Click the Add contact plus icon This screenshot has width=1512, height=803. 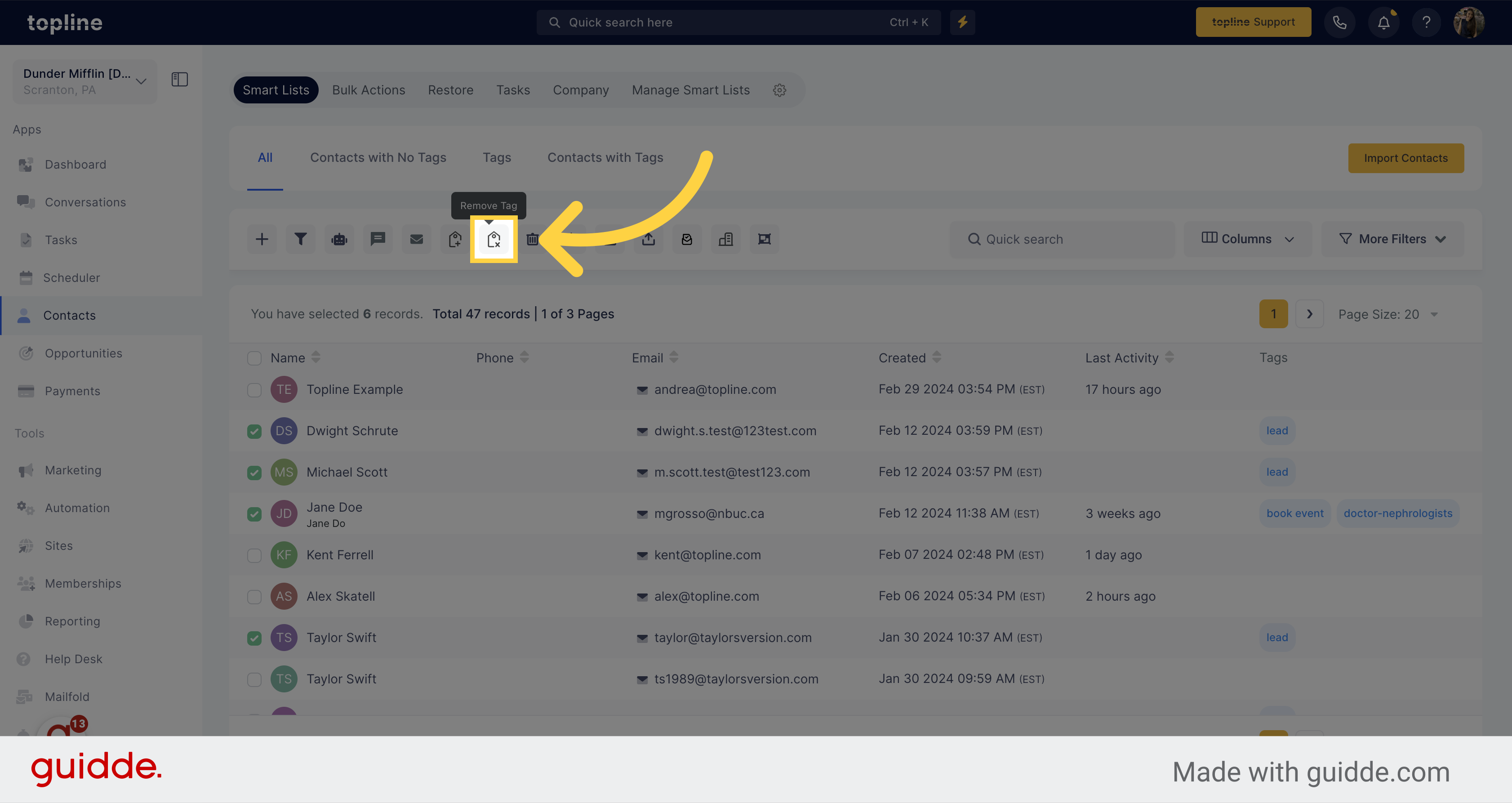point(262,240)
